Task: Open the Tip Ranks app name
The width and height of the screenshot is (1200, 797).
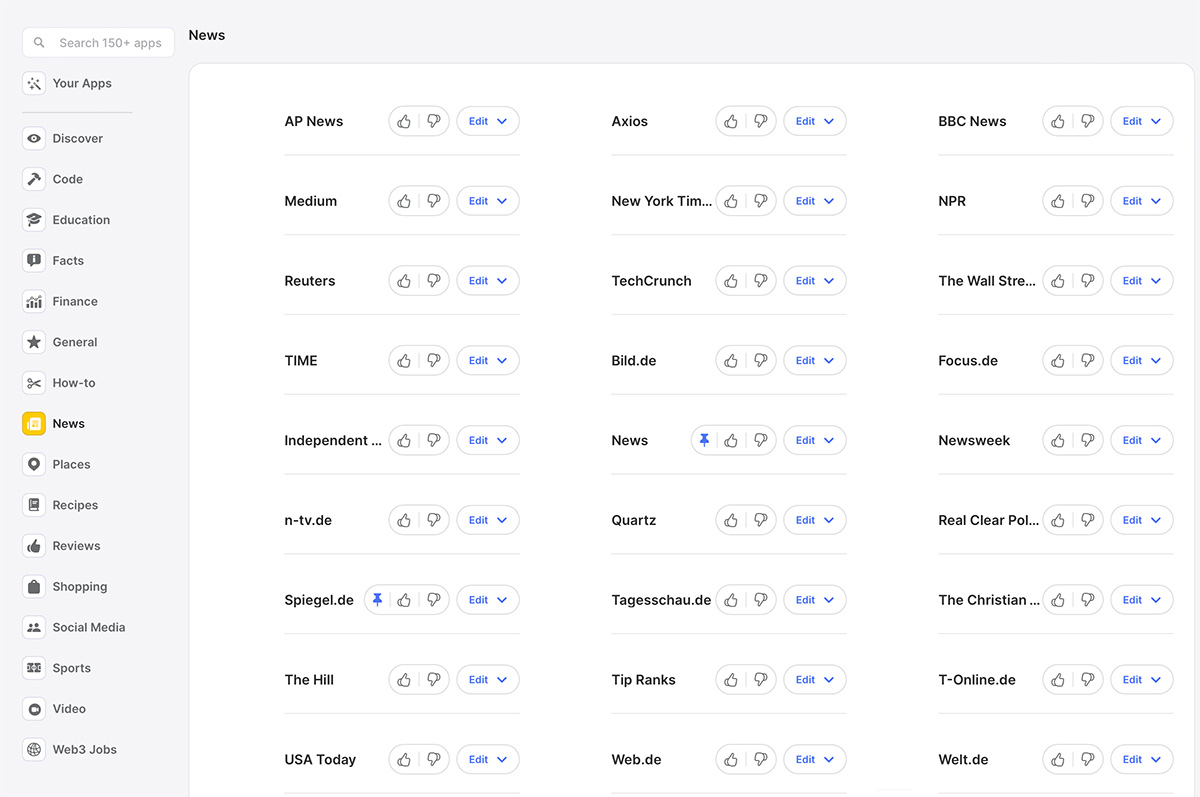Action: [644, 680]
